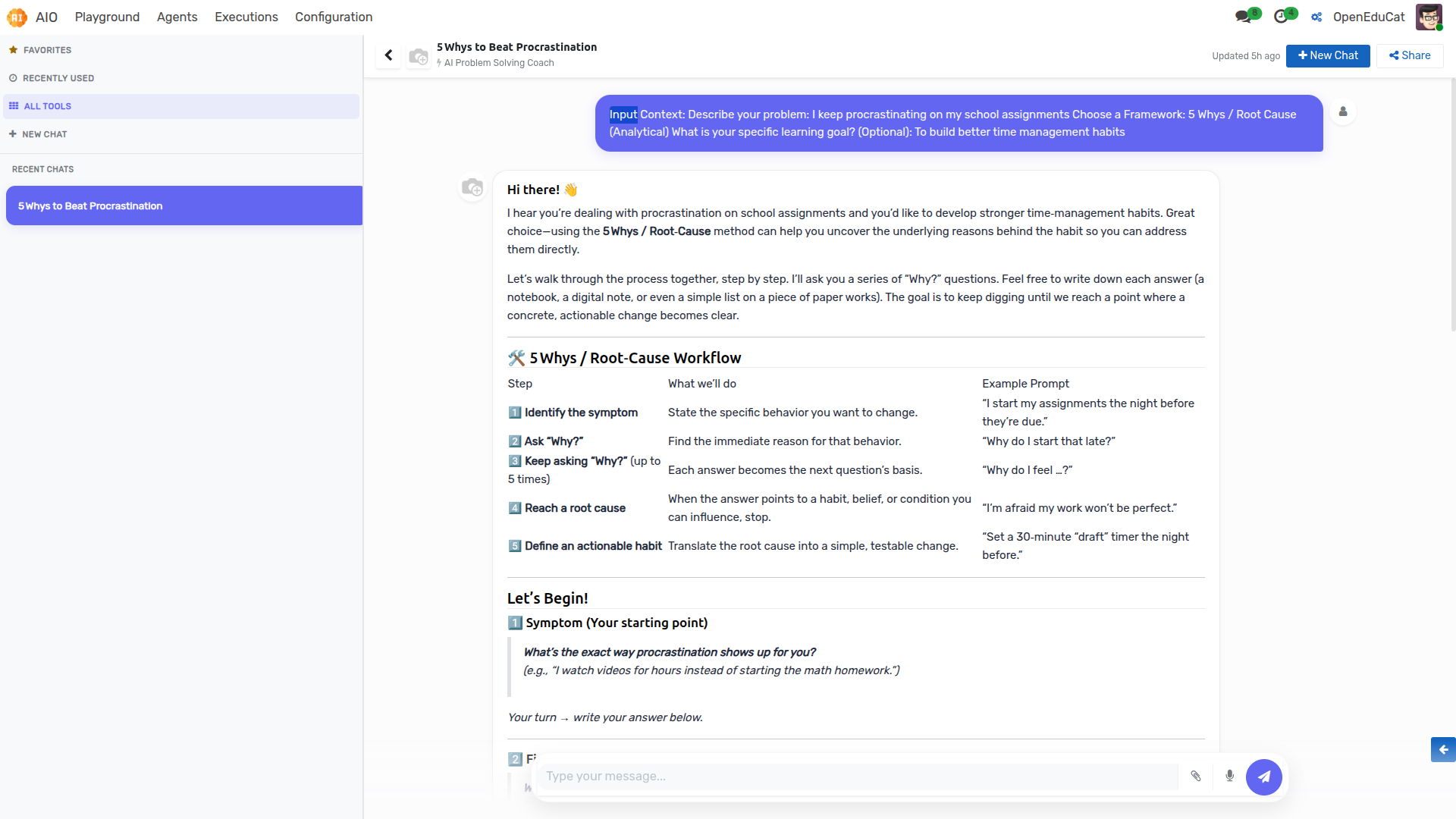Click the AI Problem Solving Coach subtitle
Viewport: 1456px width, 819px height.
(x=499, y=63)
